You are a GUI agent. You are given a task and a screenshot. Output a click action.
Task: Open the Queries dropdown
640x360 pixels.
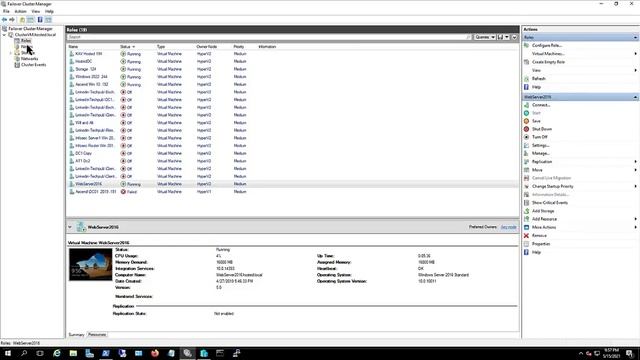484,37
